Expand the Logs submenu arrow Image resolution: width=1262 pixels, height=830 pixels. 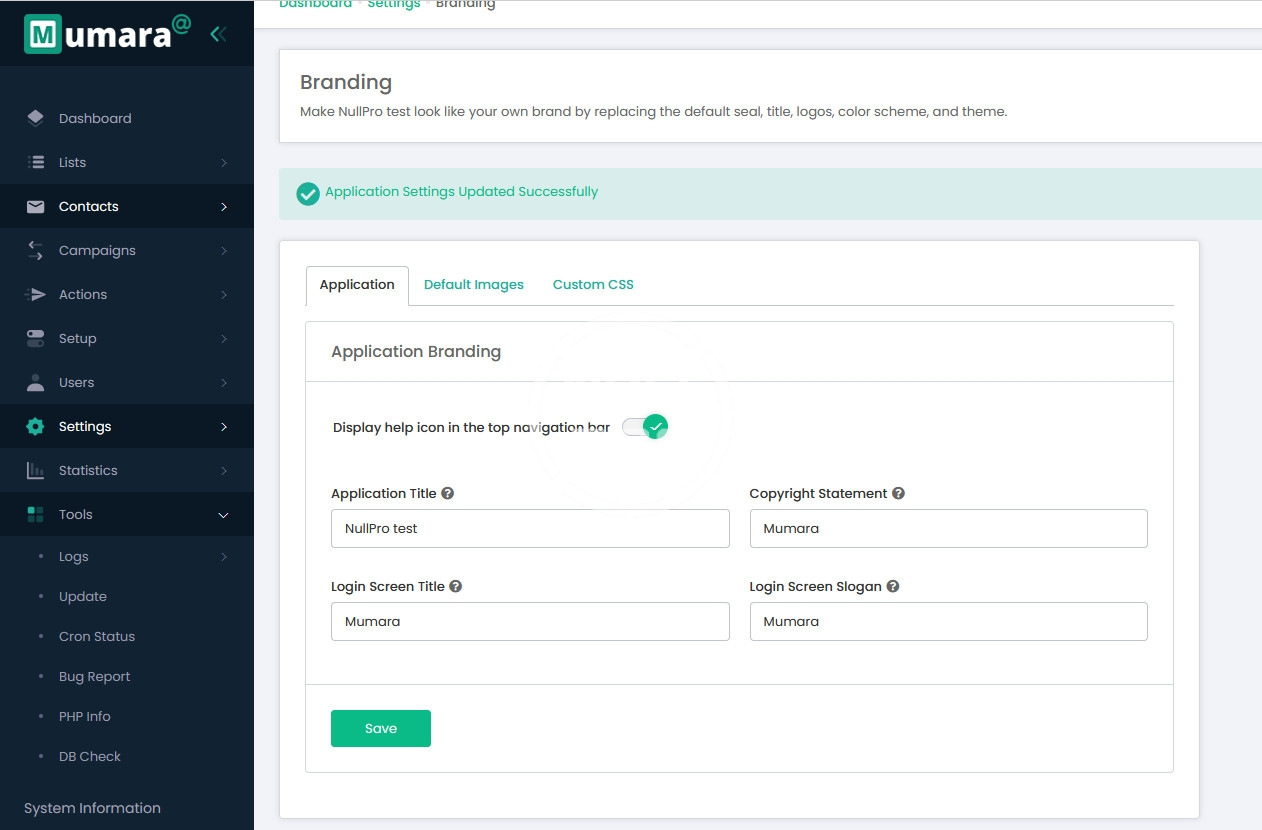point(224,557)
